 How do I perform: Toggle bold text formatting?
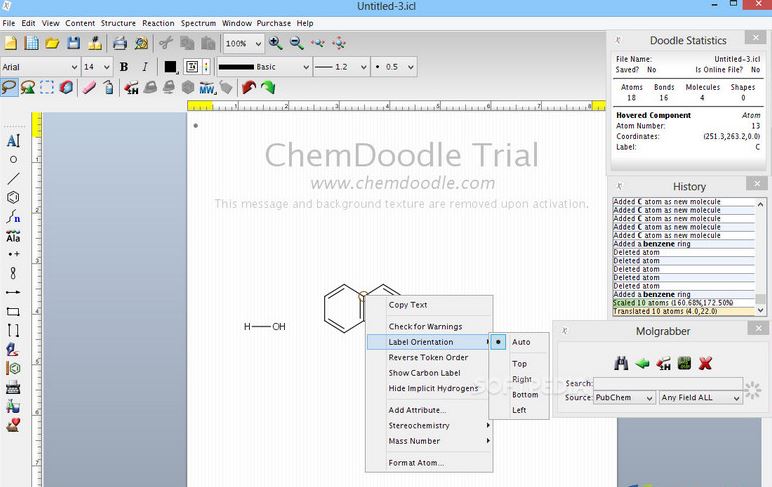tap(124, 67)
